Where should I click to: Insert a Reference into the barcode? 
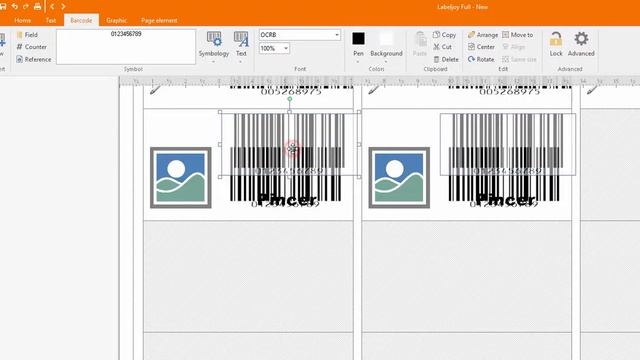34,59
